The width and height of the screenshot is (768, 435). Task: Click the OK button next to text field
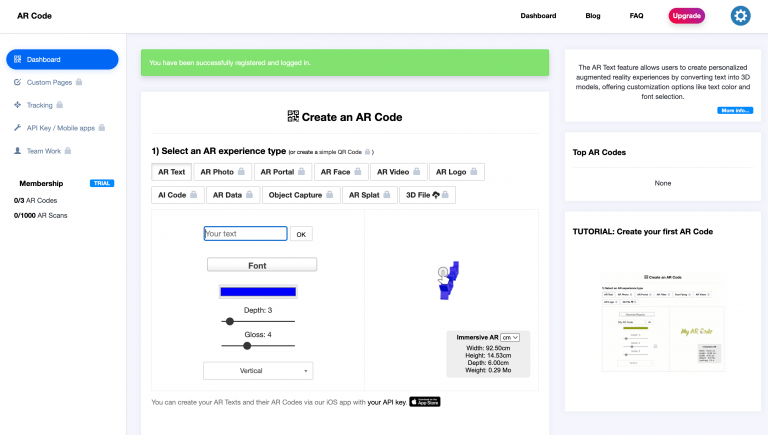click(301, 234)
